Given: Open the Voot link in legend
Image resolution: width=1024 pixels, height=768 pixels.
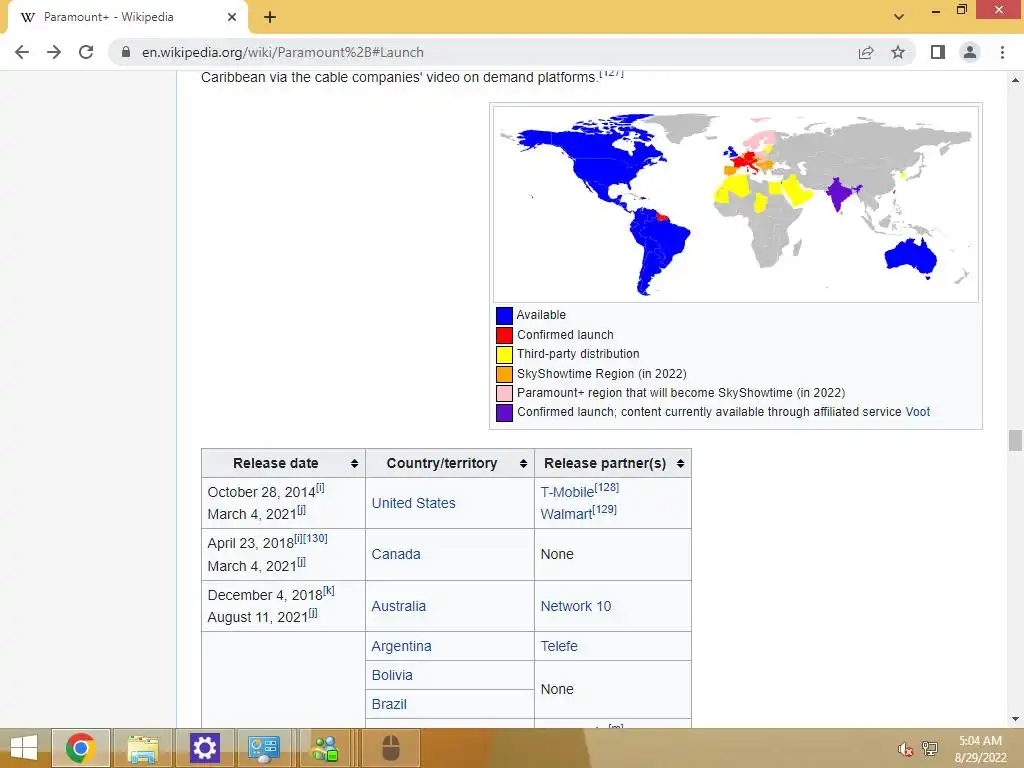Looking at the screenshot, I should [918, 411].
